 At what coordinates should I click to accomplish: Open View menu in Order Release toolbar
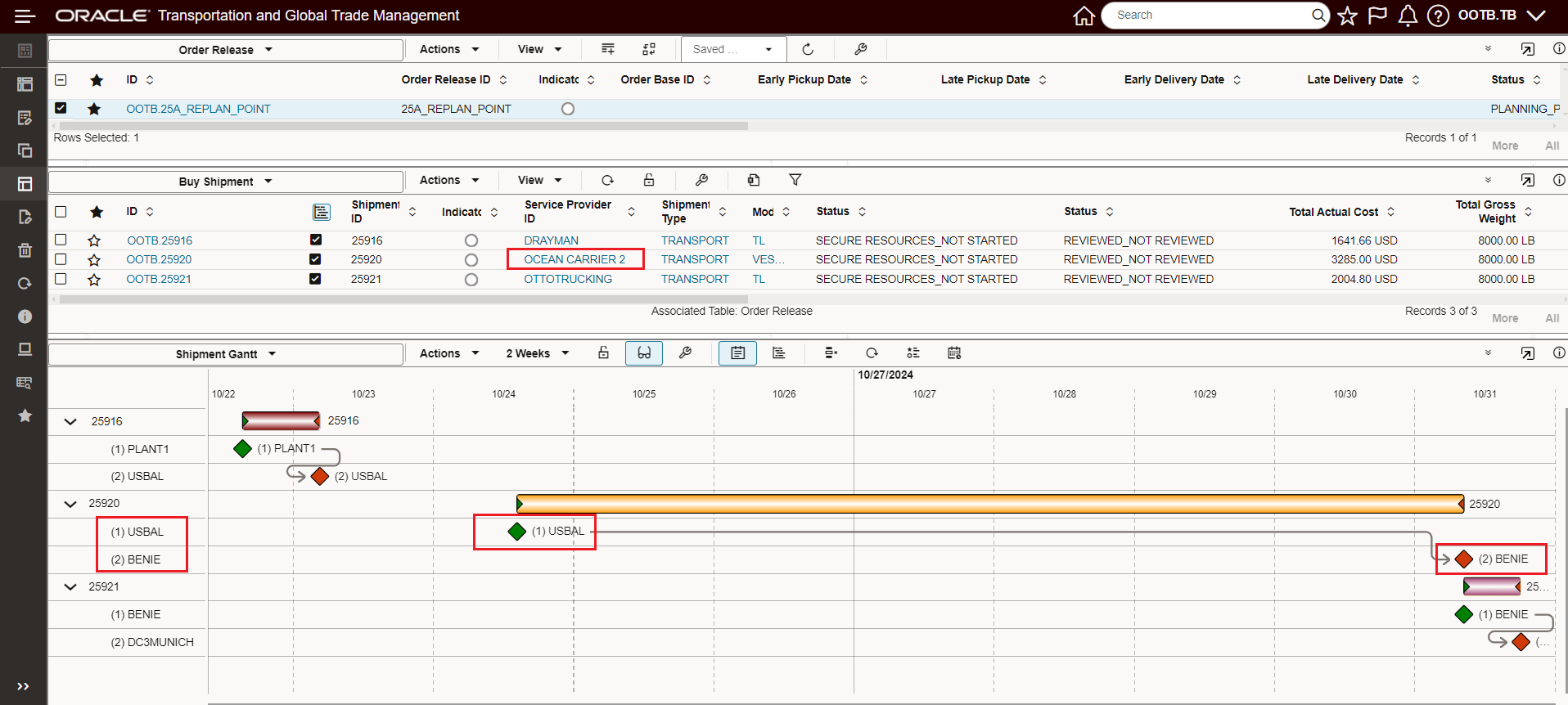pos(540,49)
